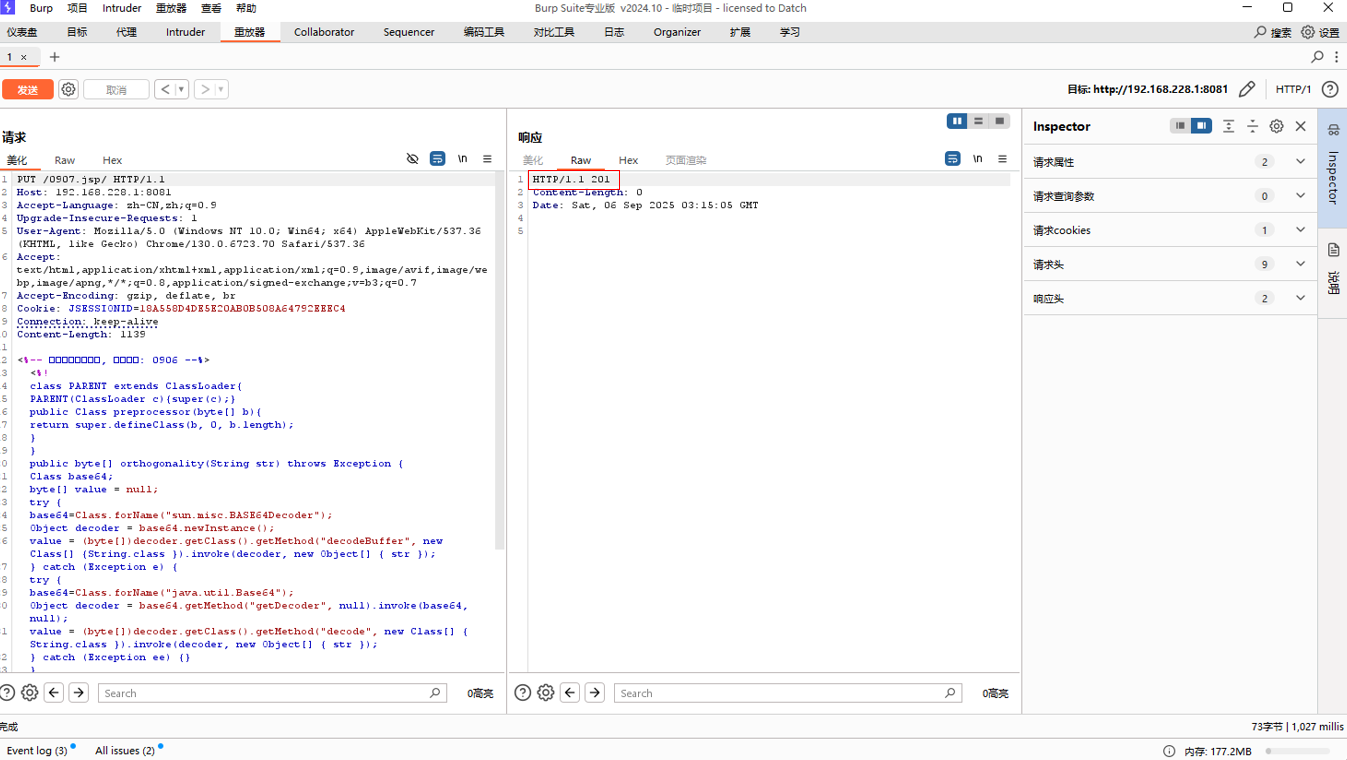
Task: Open All issues (2) panel
Action: (125, 750)
